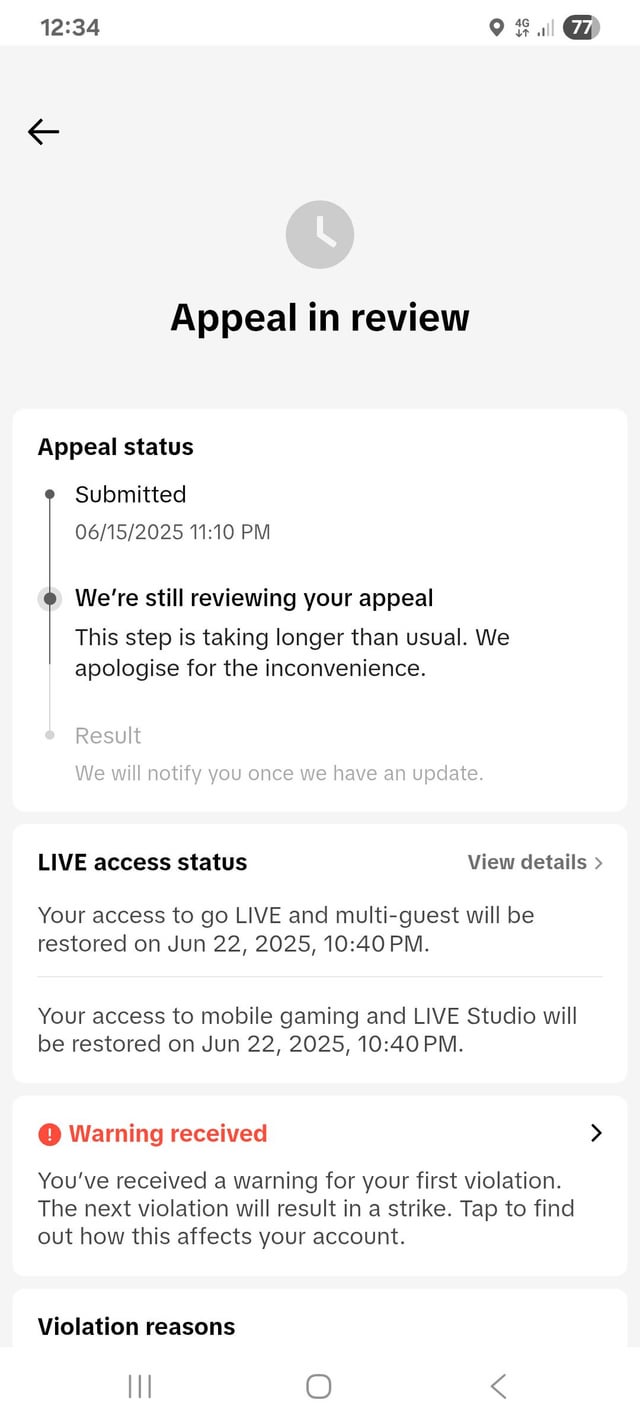The width and height of the screenshot is (640, 1422).
Task: Select the Submitted timeline step
Action: (130, 494)
